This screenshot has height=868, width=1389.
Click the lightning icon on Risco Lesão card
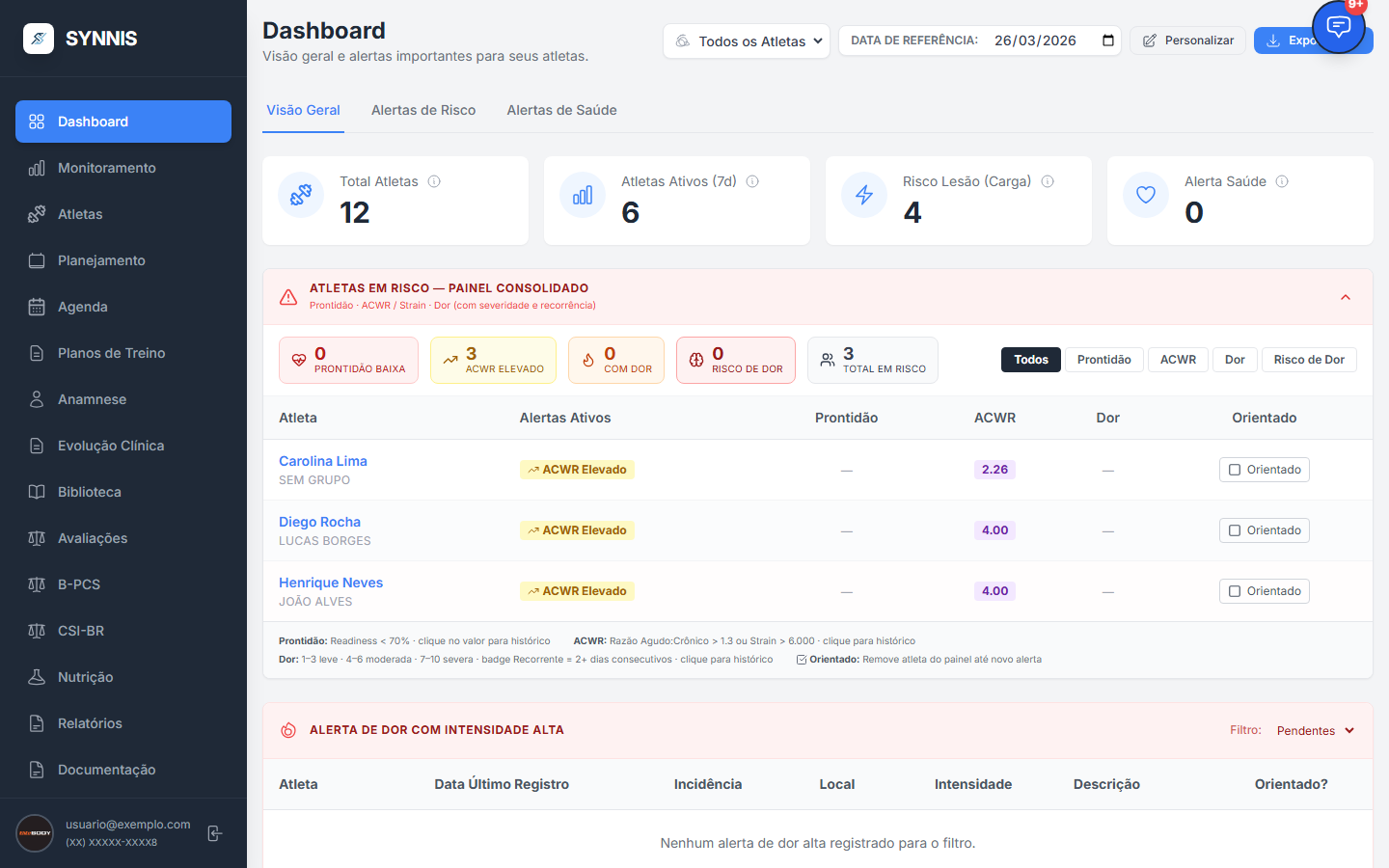point(864,195)
